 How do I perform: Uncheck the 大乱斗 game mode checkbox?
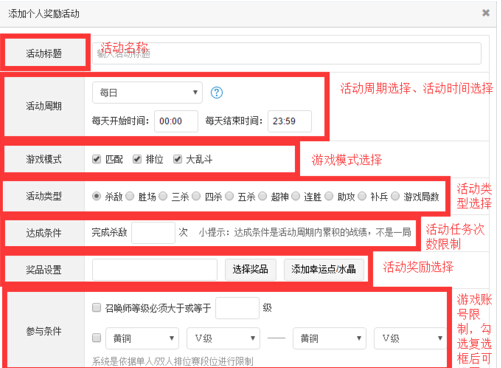tap(177, 159)
